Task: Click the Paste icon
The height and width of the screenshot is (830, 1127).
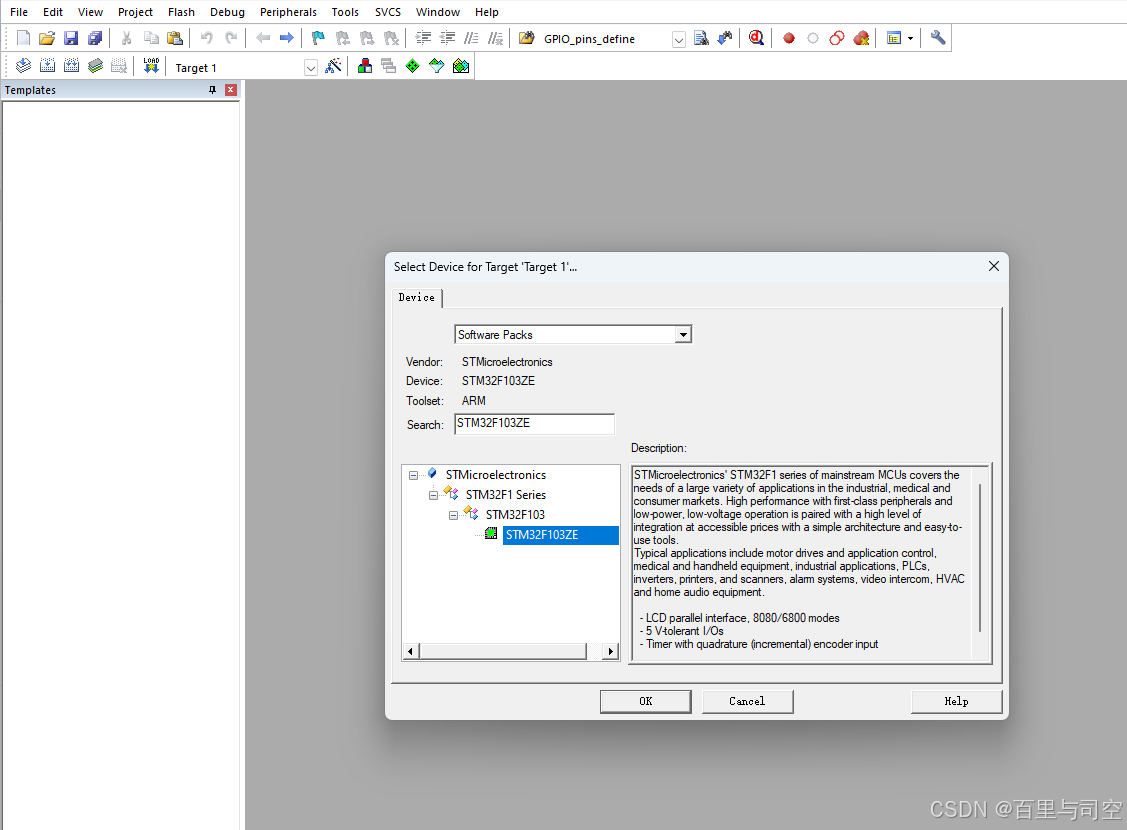Action: click(x=175, y=38)
